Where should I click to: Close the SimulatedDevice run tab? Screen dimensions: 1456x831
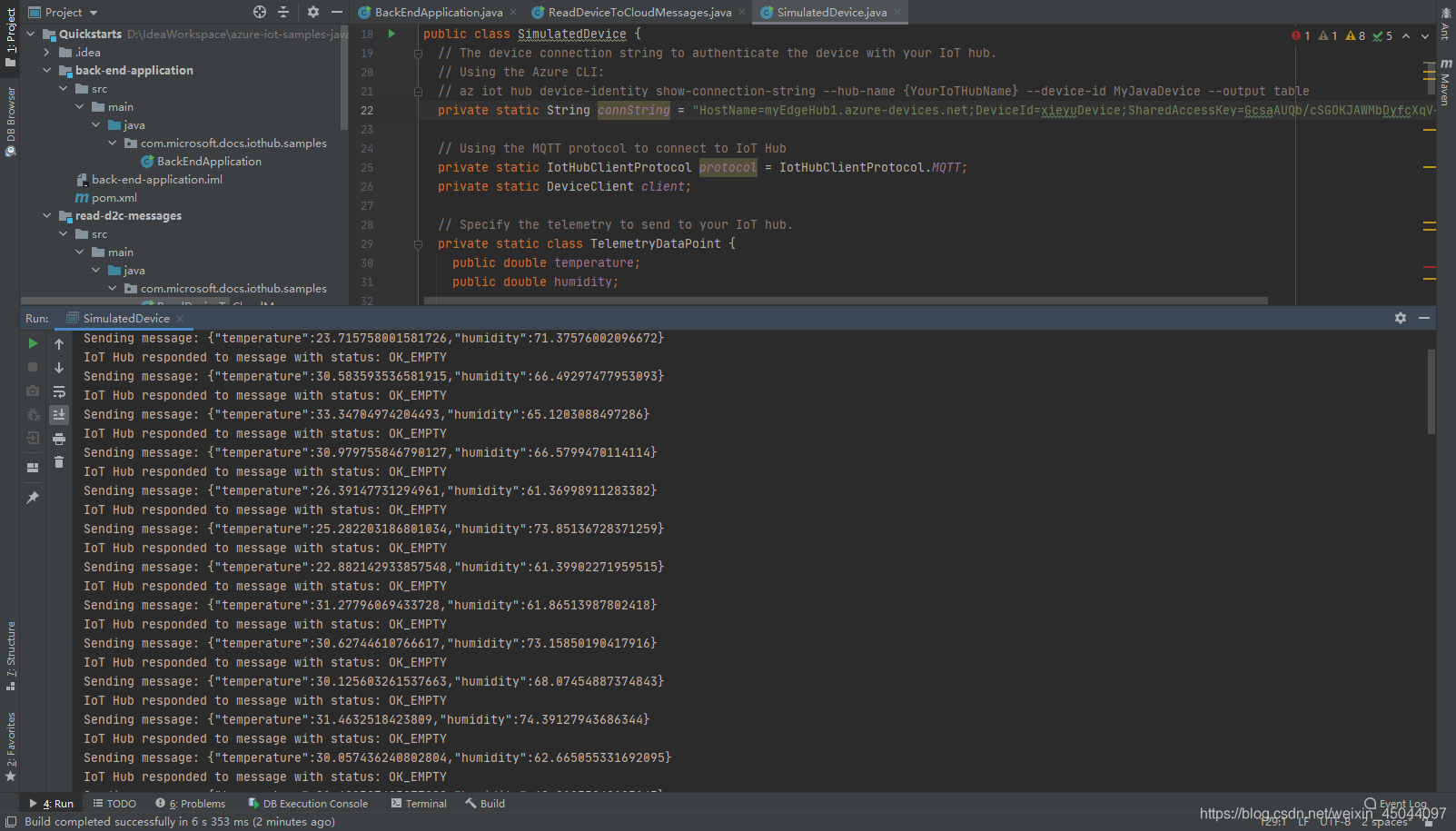(x=180, y=318)
